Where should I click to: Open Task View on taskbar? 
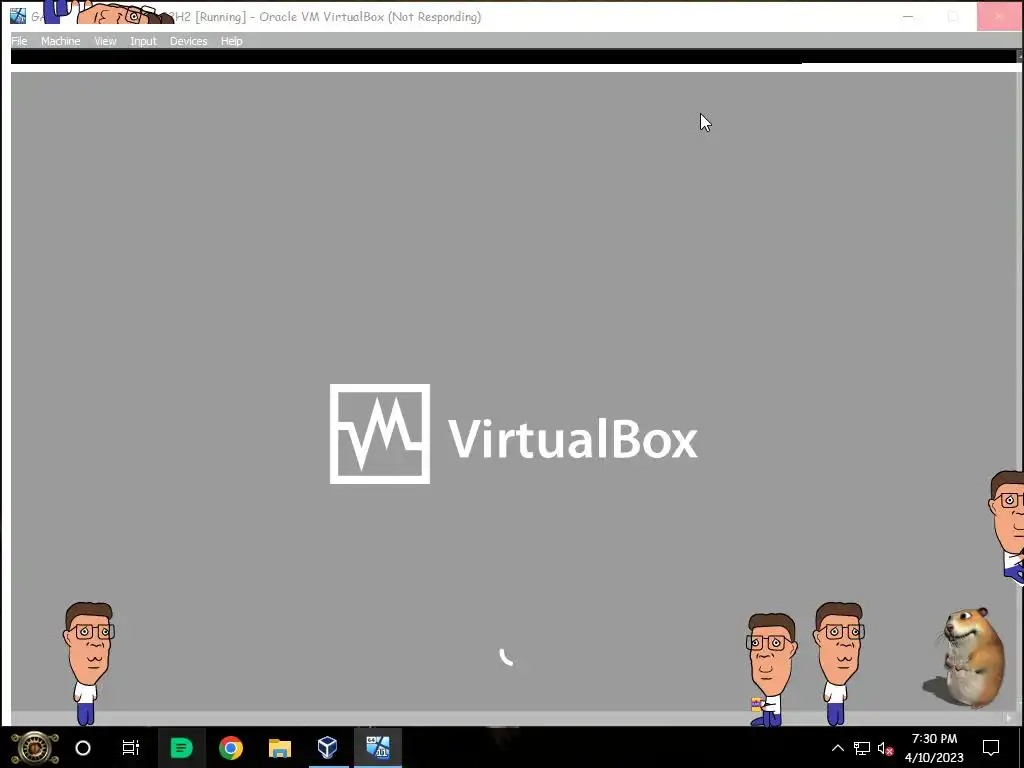[131, 748]
